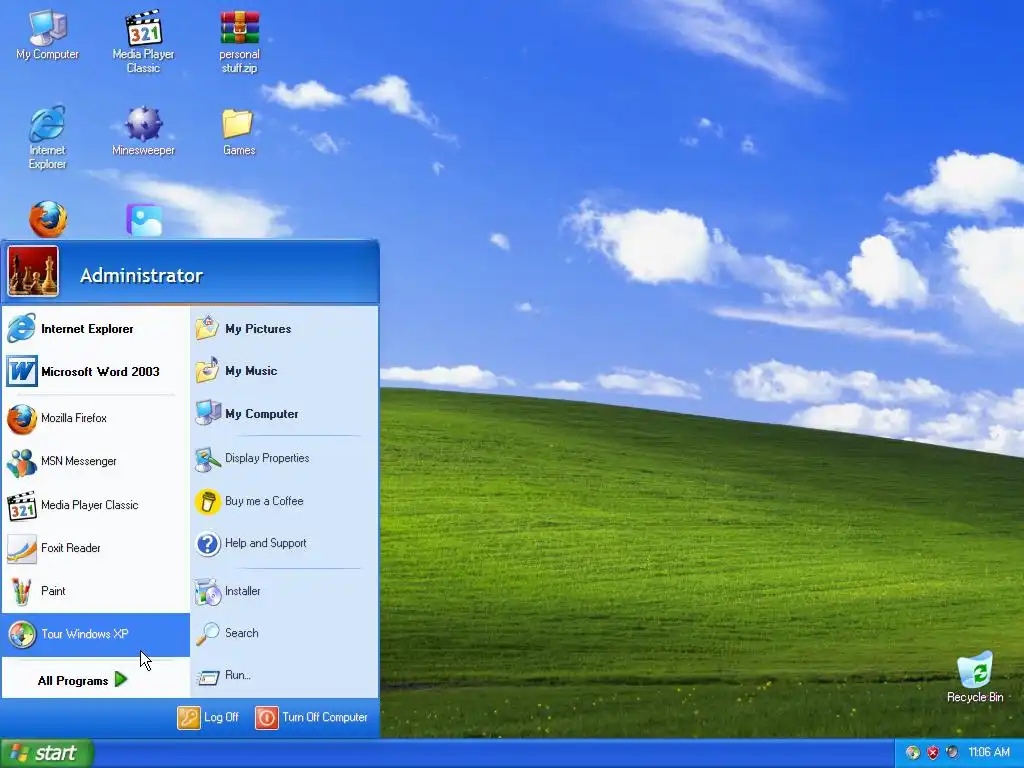Open Search from the Start menu

285,633
